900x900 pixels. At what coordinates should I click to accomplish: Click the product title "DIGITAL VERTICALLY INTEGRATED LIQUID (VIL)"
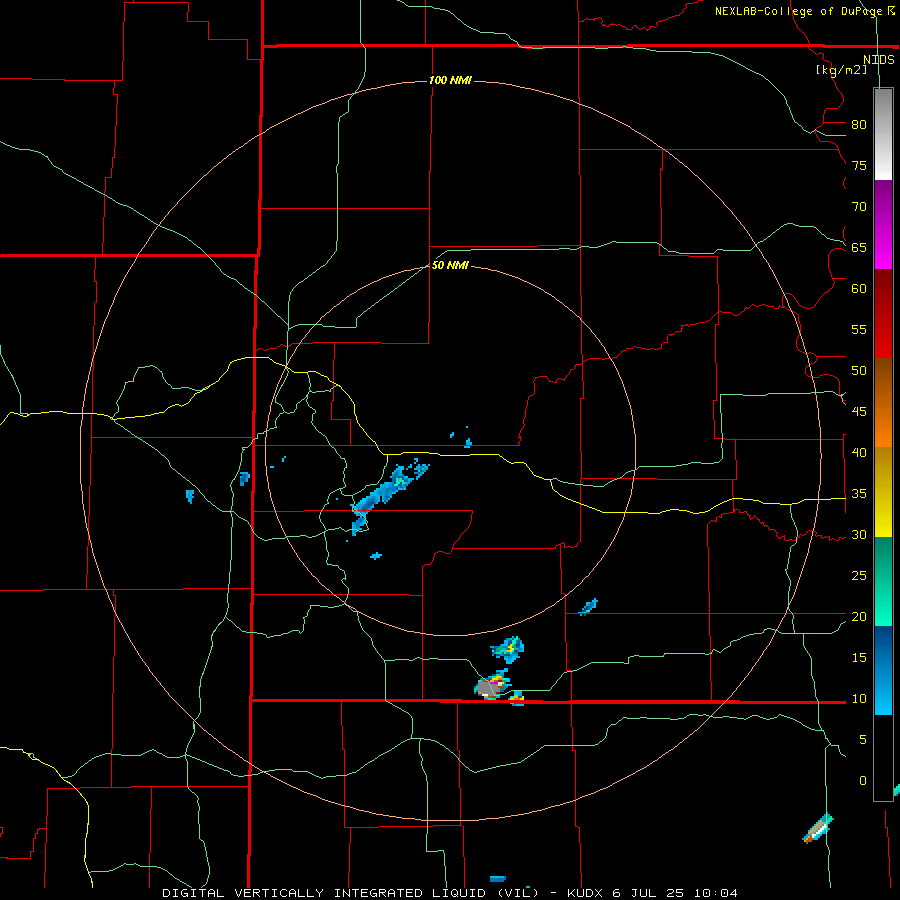352,893
